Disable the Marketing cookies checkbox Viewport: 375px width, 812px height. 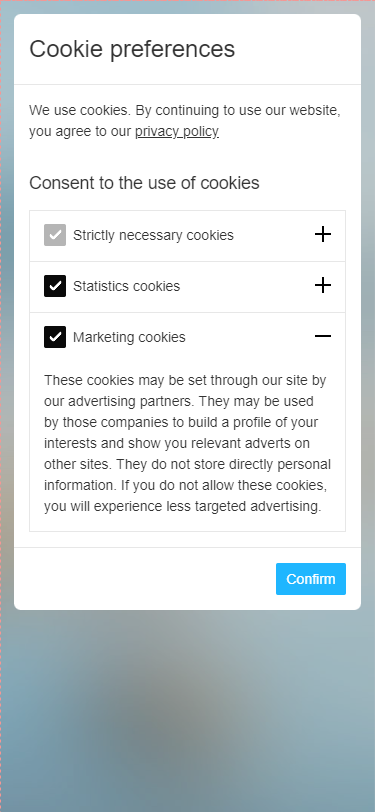(x=55, y=337)
